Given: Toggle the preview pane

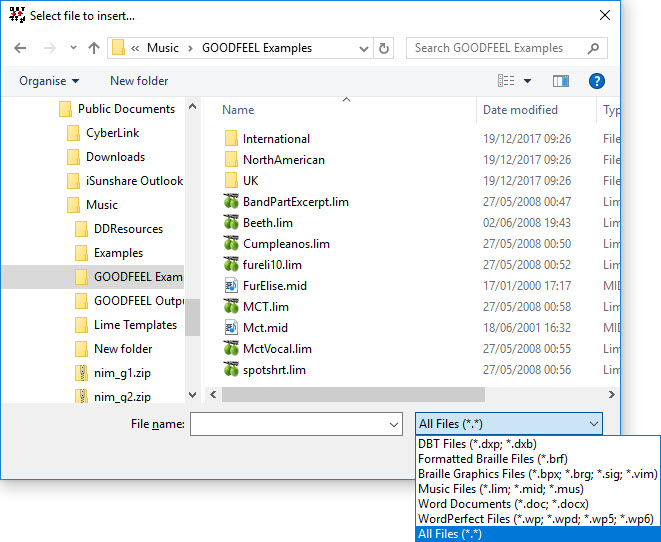Looking at the screenshot, I should click(561, 81).
